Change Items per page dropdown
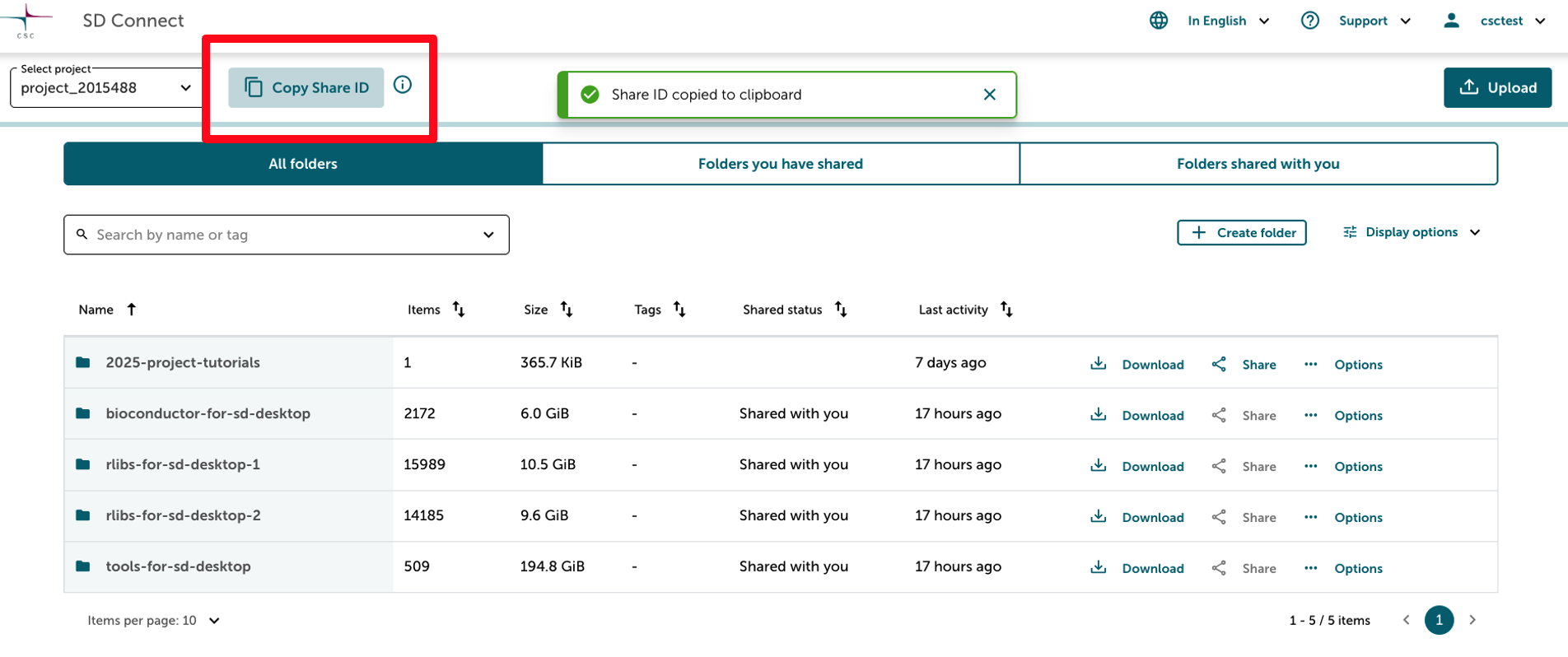This screenshot has width=1568, height=657. pyautogui.click(x=154, y=621)
